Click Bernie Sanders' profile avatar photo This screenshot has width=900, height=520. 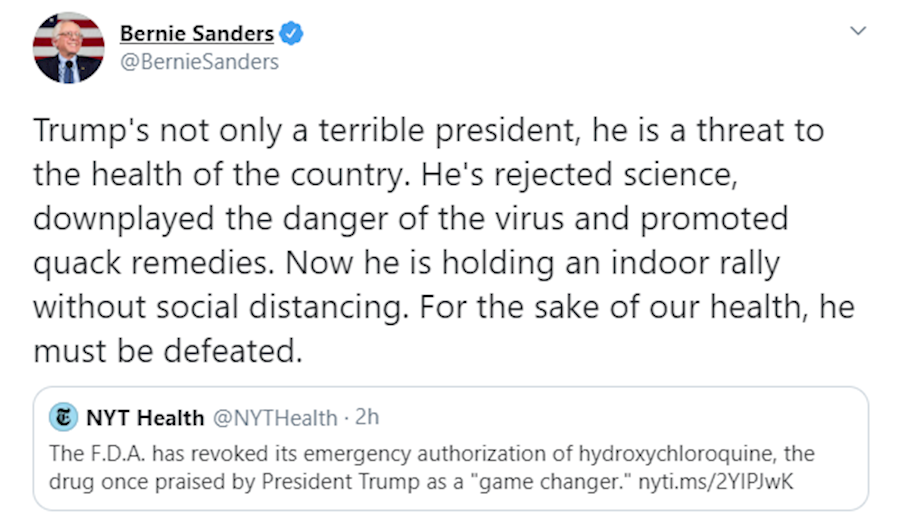pos(69,48)
